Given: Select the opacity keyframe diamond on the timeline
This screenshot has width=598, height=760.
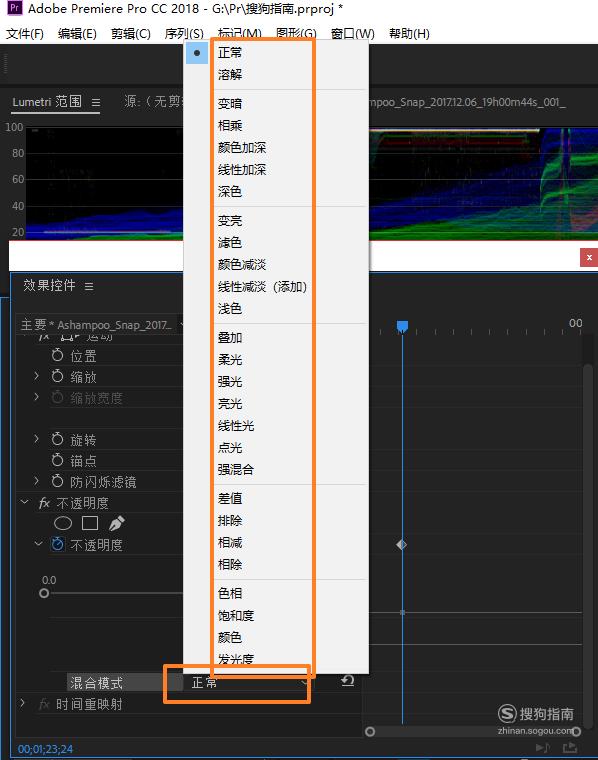Looking at the screenshot, I should [401, 545].
